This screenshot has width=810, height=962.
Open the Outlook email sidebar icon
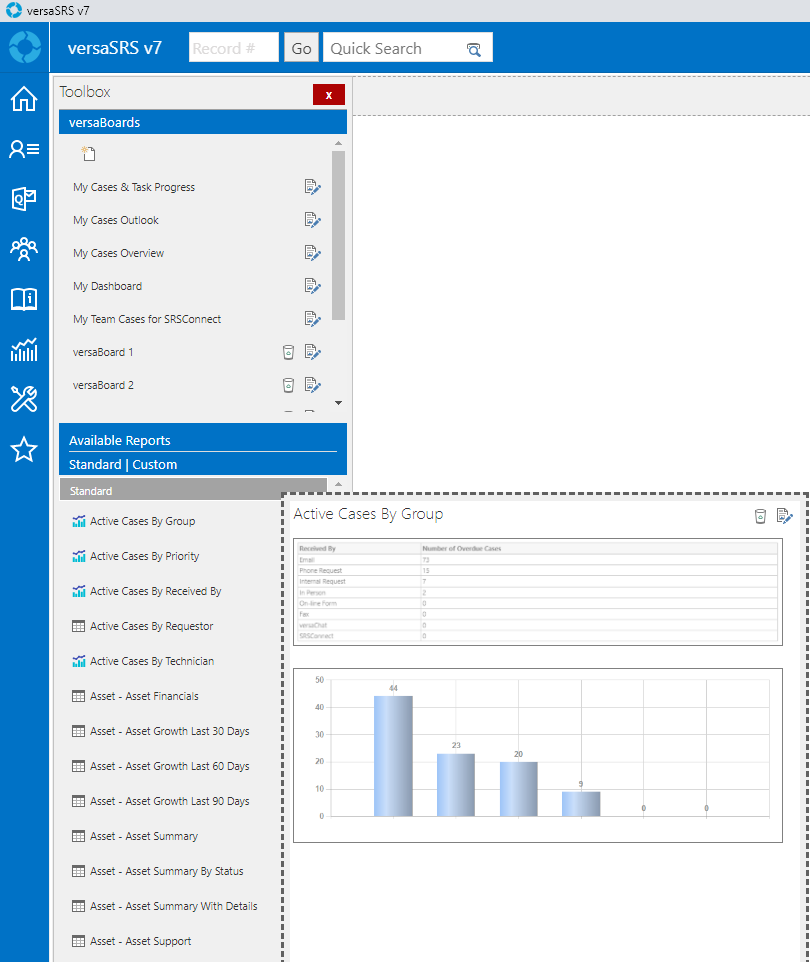pyautogui.click(x=24, y=199)
